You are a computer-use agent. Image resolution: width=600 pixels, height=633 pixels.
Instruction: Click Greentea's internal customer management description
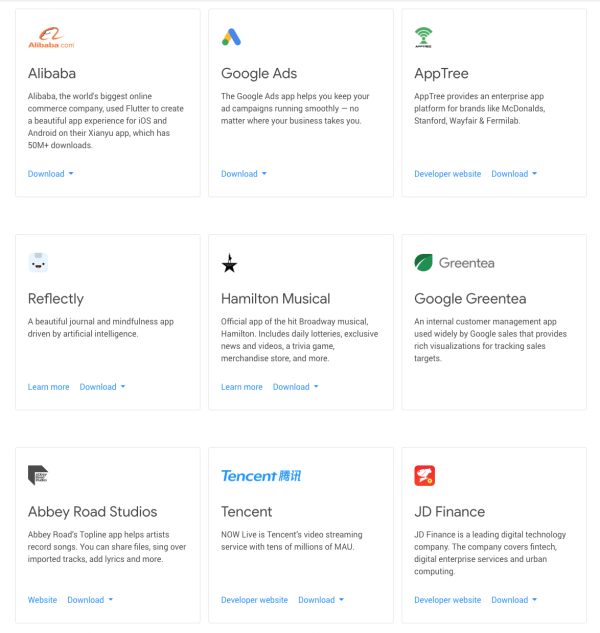pyautogui.click(x=491, y=340)
